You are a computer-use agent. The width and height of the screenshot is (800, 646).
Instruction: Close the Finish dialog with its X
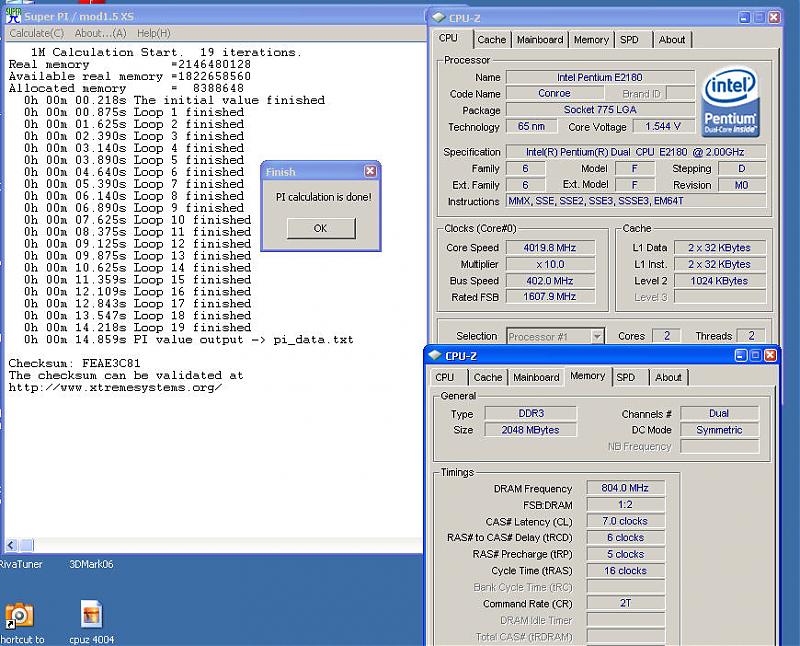pos(370,171)
